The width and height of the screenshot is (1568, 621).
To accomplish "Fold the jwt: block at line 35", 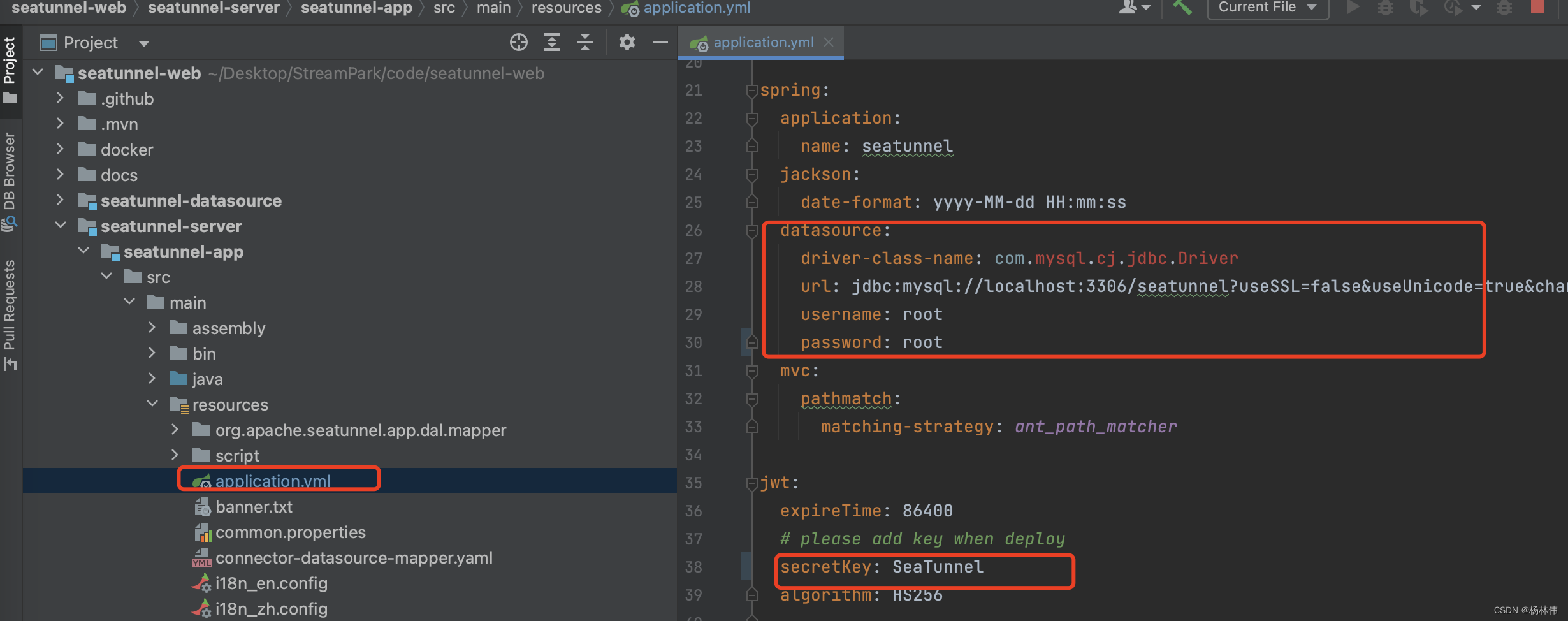I will 751,483.
